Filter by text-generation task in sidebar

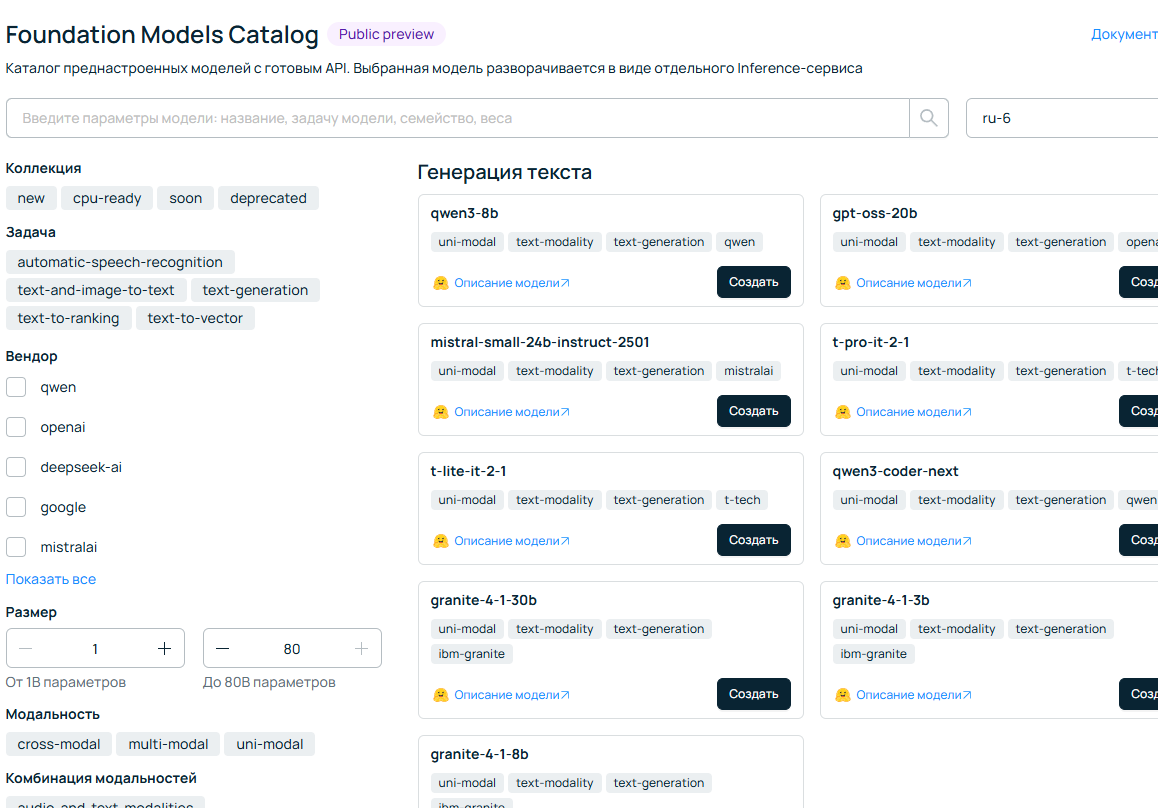[255, 290]
